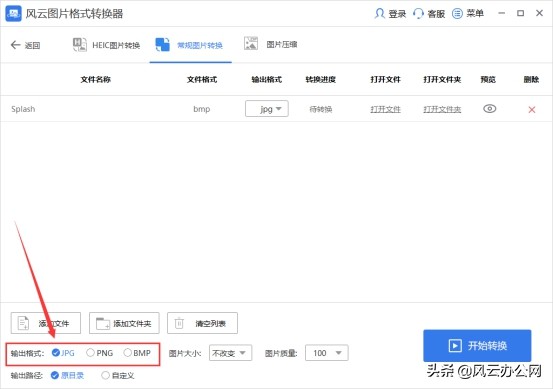The height and width of the screenshot is (389, 553).
Task: Click the 预览 column header
Action: click(488, 79)
